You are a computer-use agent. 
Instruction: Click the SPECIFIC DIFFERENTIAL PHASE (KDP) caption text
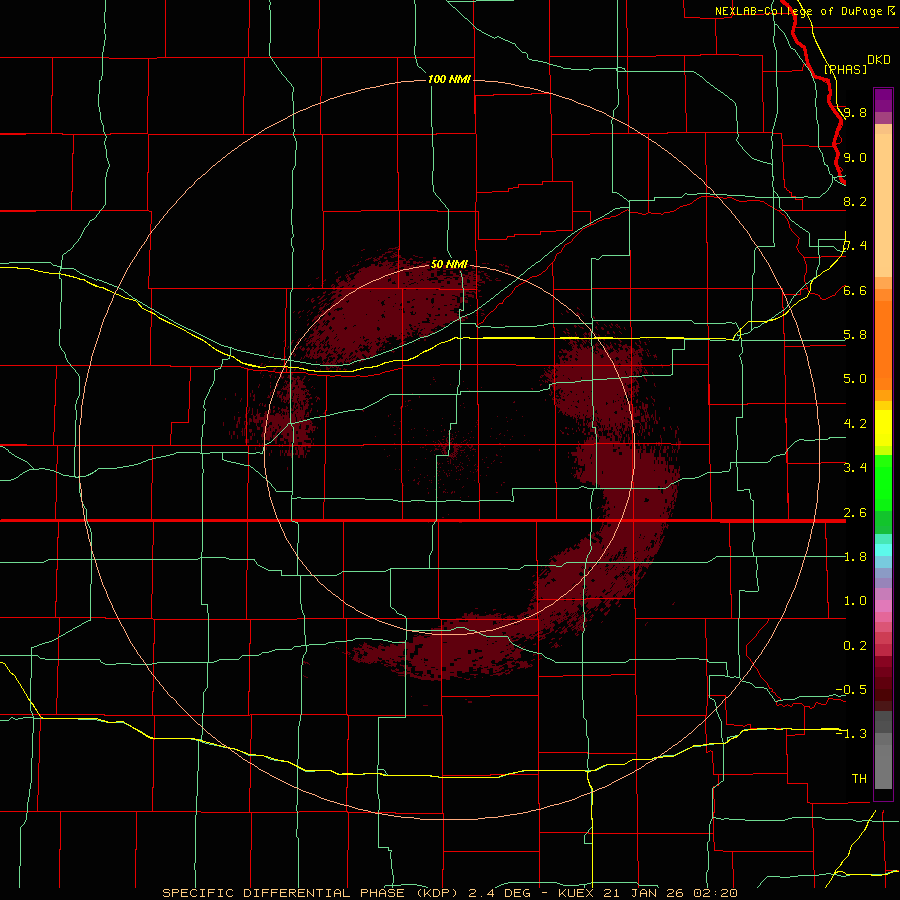point(312,893)
